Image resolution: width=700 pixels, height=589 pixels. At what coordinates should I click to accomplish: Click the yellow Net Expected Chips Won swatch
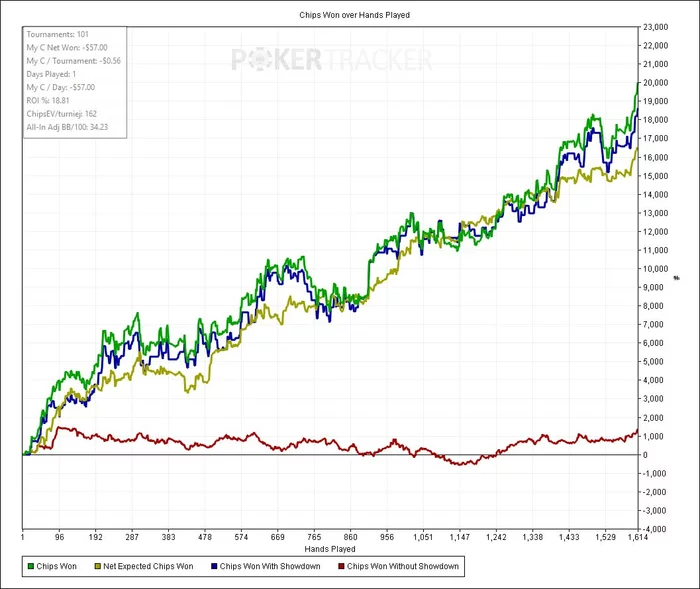click(x=97, y=566)
